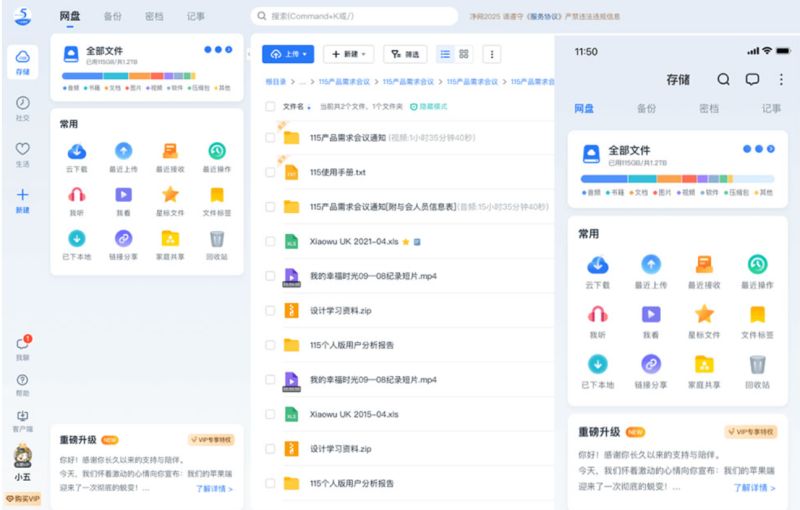The image size is (800, 510).
Task: Open the vertical three-dot more menu in toolbar
Action: coord(492,54)
